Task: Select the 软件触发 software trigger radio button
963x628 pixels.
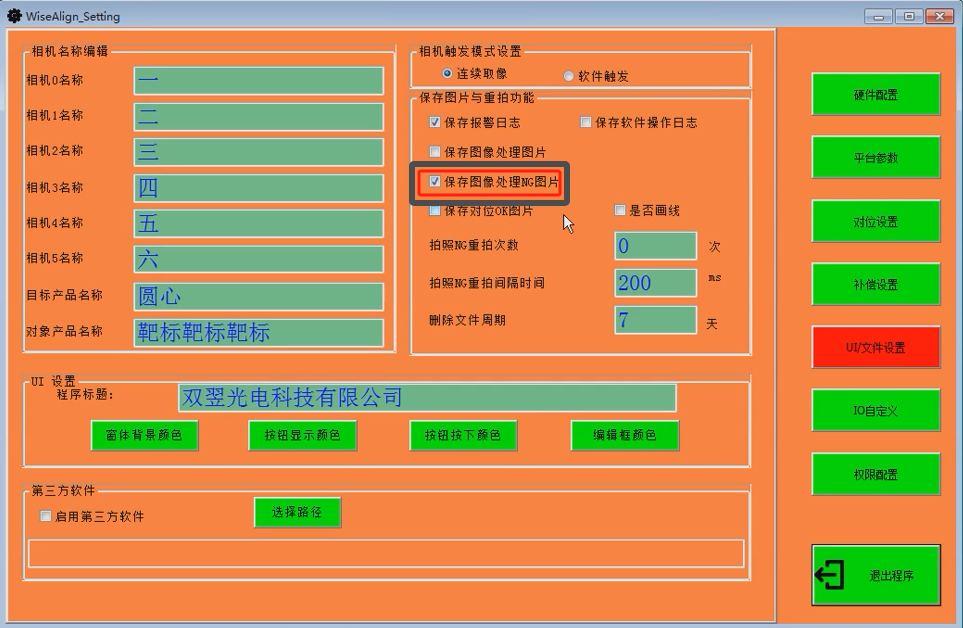Action: coord(569,76)
